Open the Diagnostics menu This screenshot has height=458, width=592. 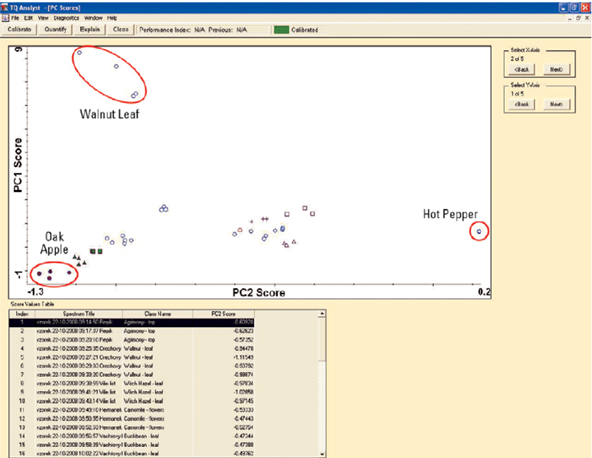(x=66, y=18)
